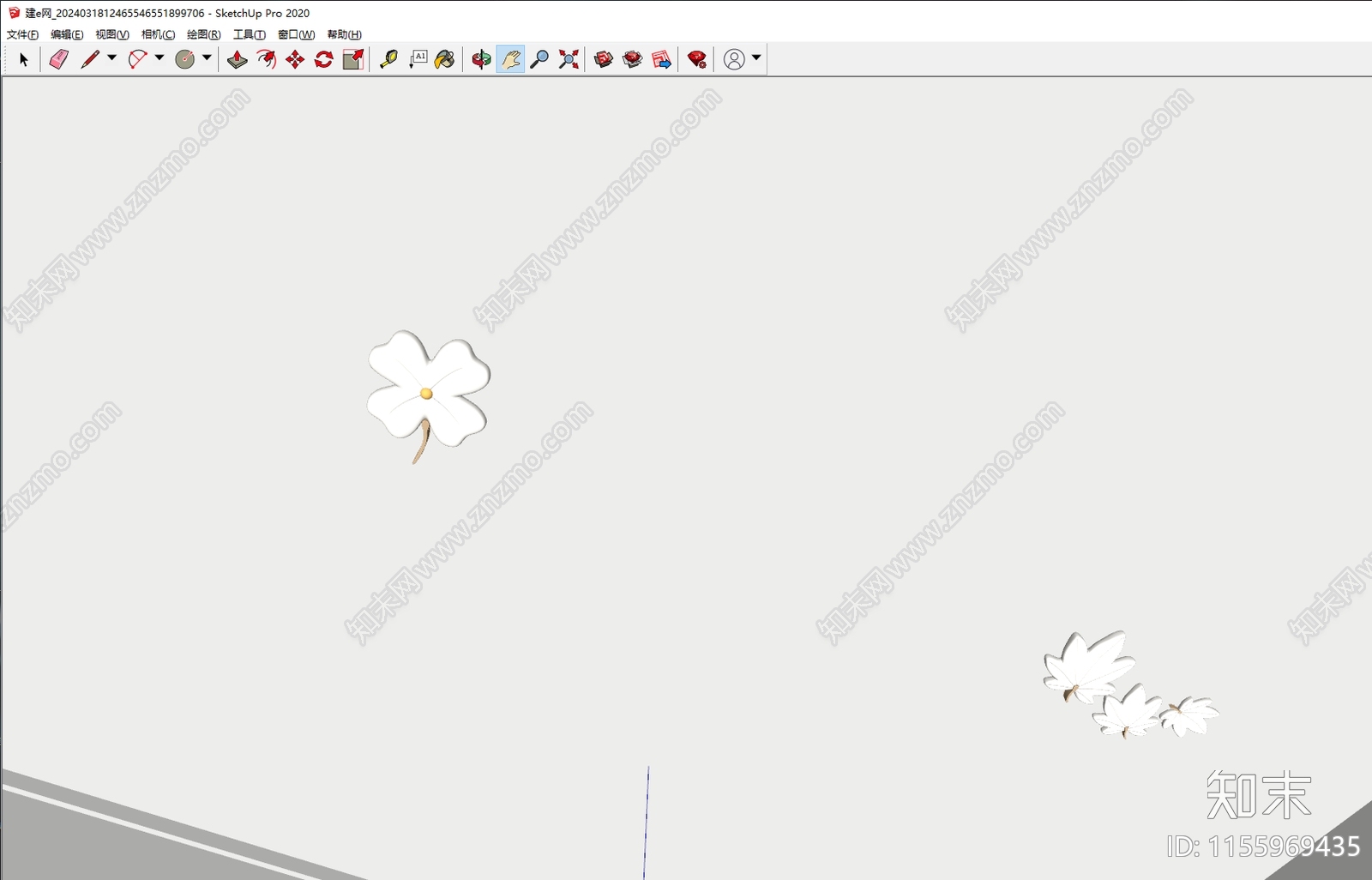Expand the Line tool dropdown arrow

(111, 58)
